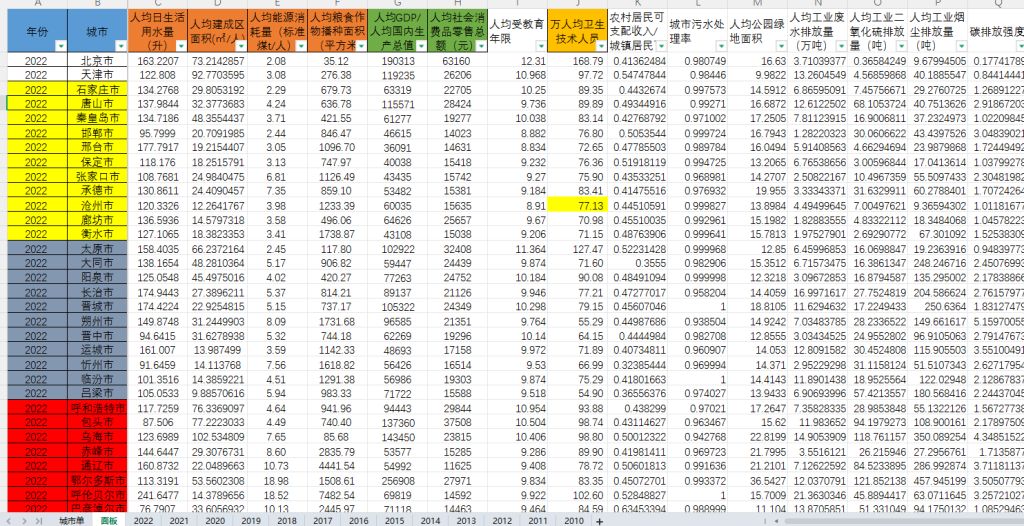Select the city cell 张家口市
Image resolution: width=1024 pixels, height=526 pixels.
coord(97,176)
